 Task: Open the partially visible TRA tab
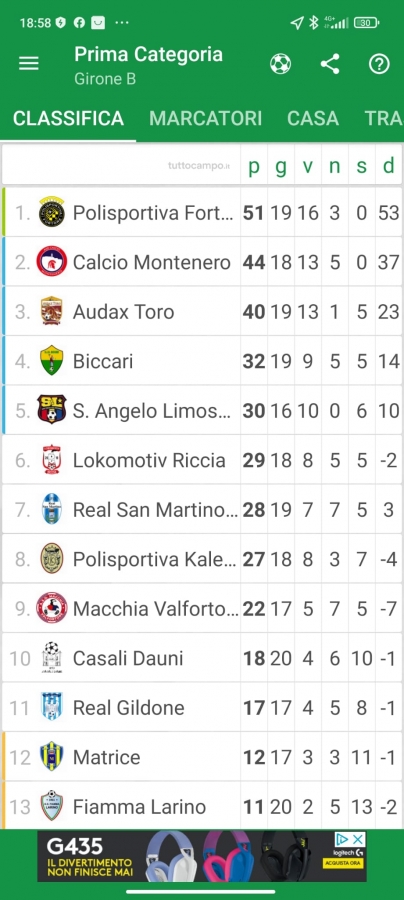tap(383, 118)
